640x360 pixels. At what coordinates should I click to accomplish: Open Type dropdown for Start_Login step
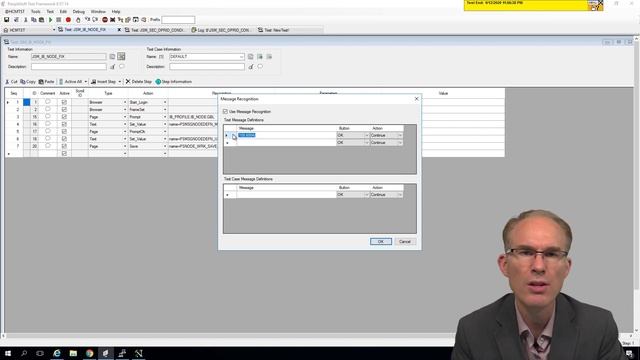click(125, 102)
